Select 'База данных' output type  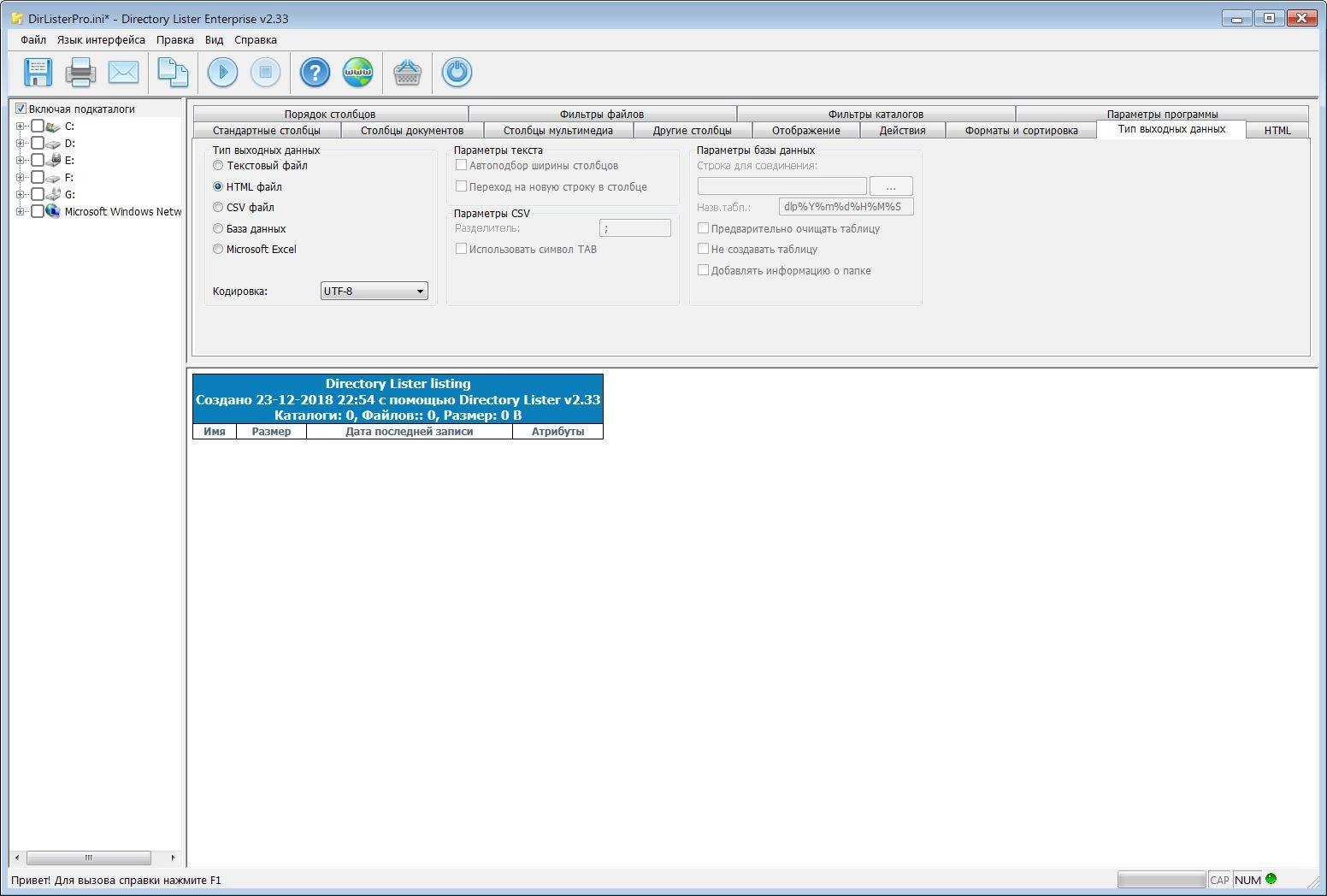coord(218,229)
